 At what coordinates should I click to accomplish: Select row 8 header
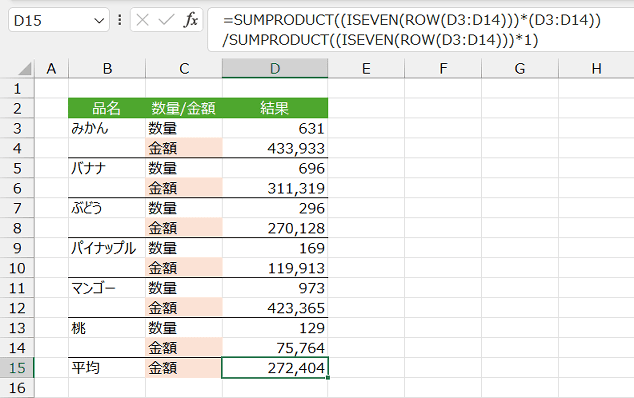point(17,228)
